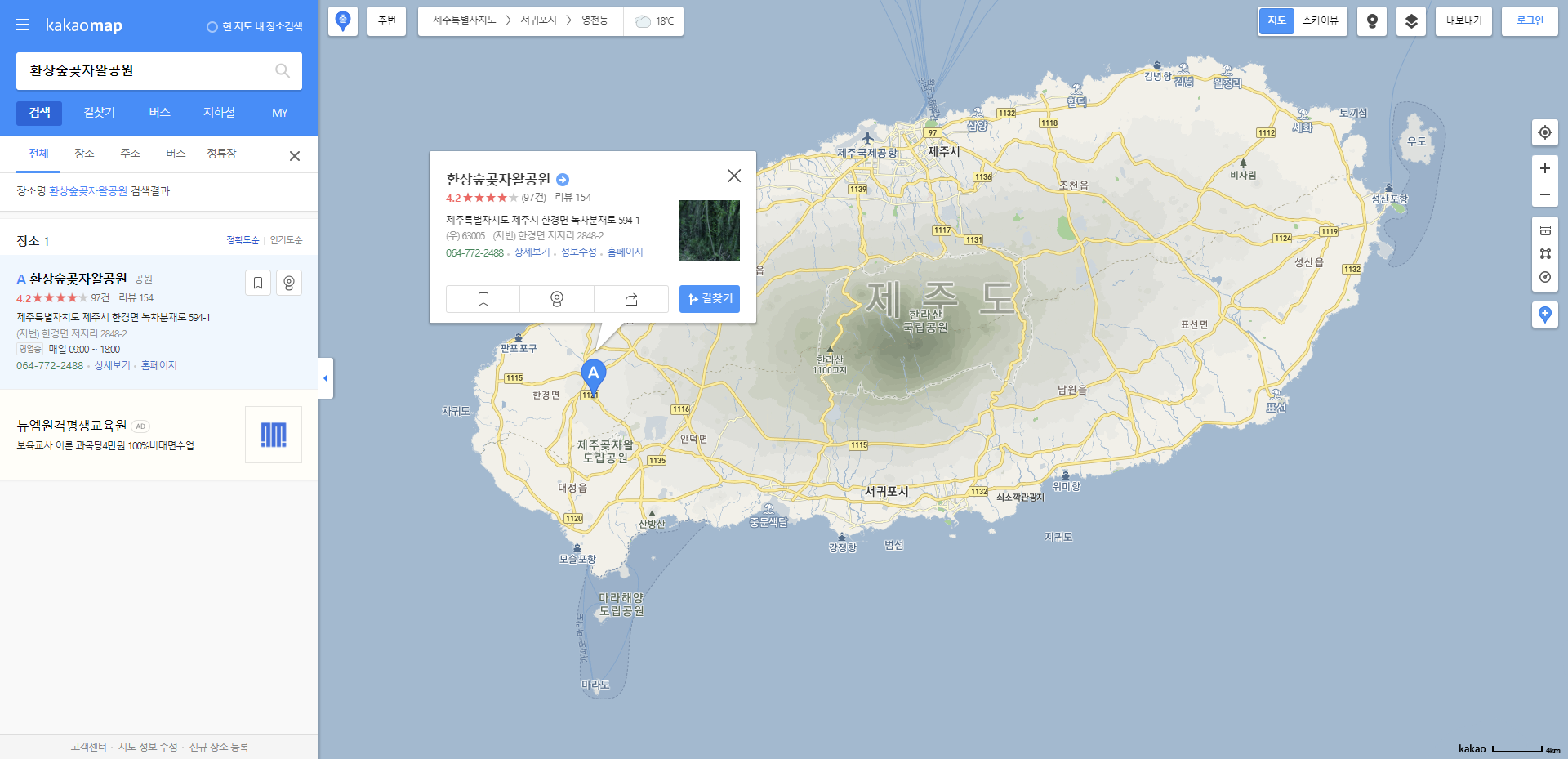
Task: Close the 환상숲곶자왈공원 info popup
Action: coord(734,176)
